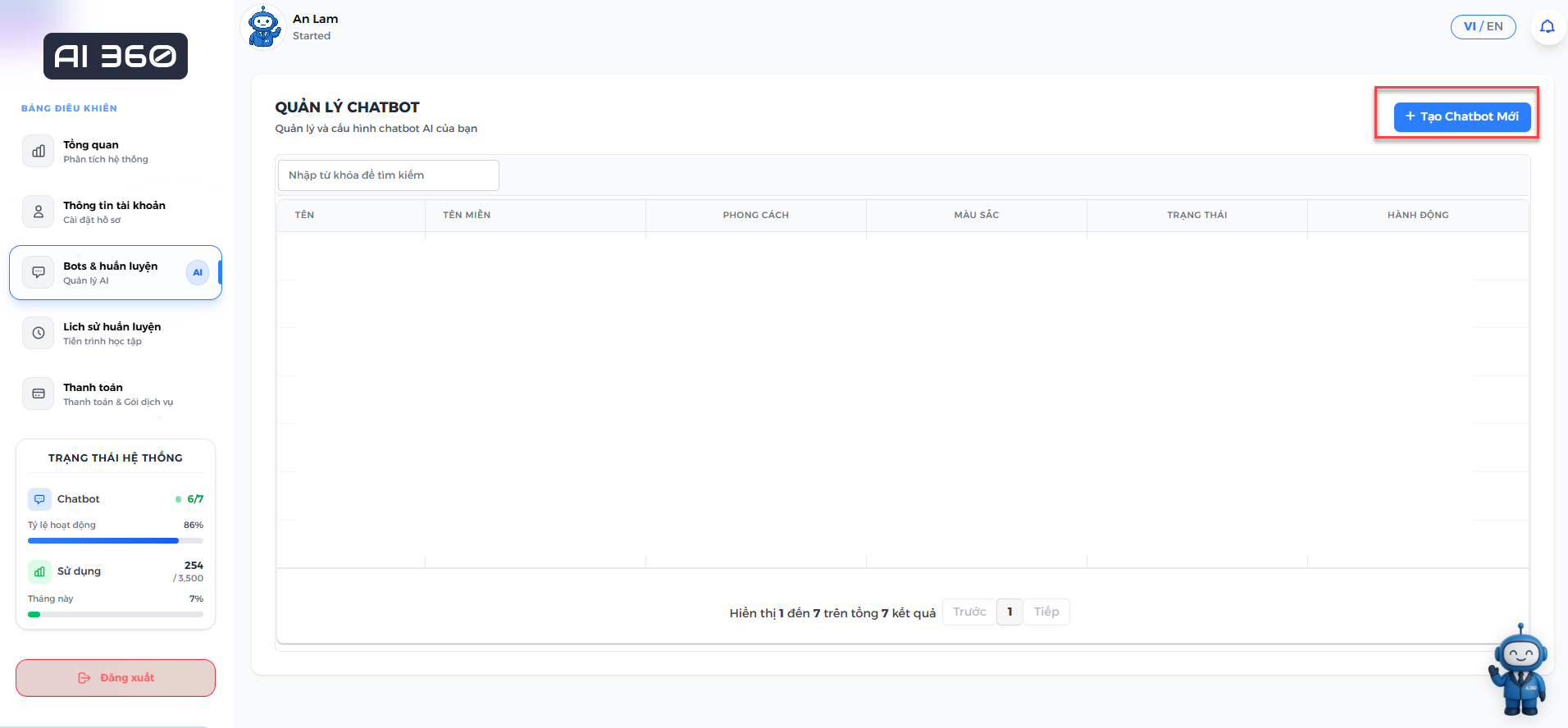Click the Tổng quan chart icon
Viewport: 1568px width, 728px height.
39,151
